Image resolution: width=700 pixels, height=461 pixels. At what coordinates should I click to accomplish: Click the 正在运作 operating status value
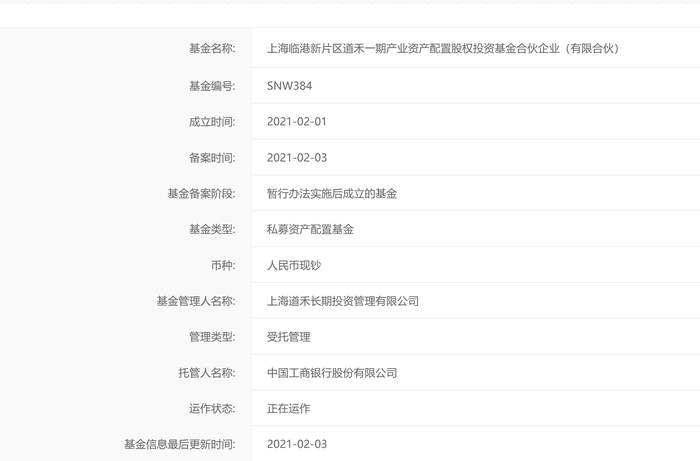pos(289,409)
